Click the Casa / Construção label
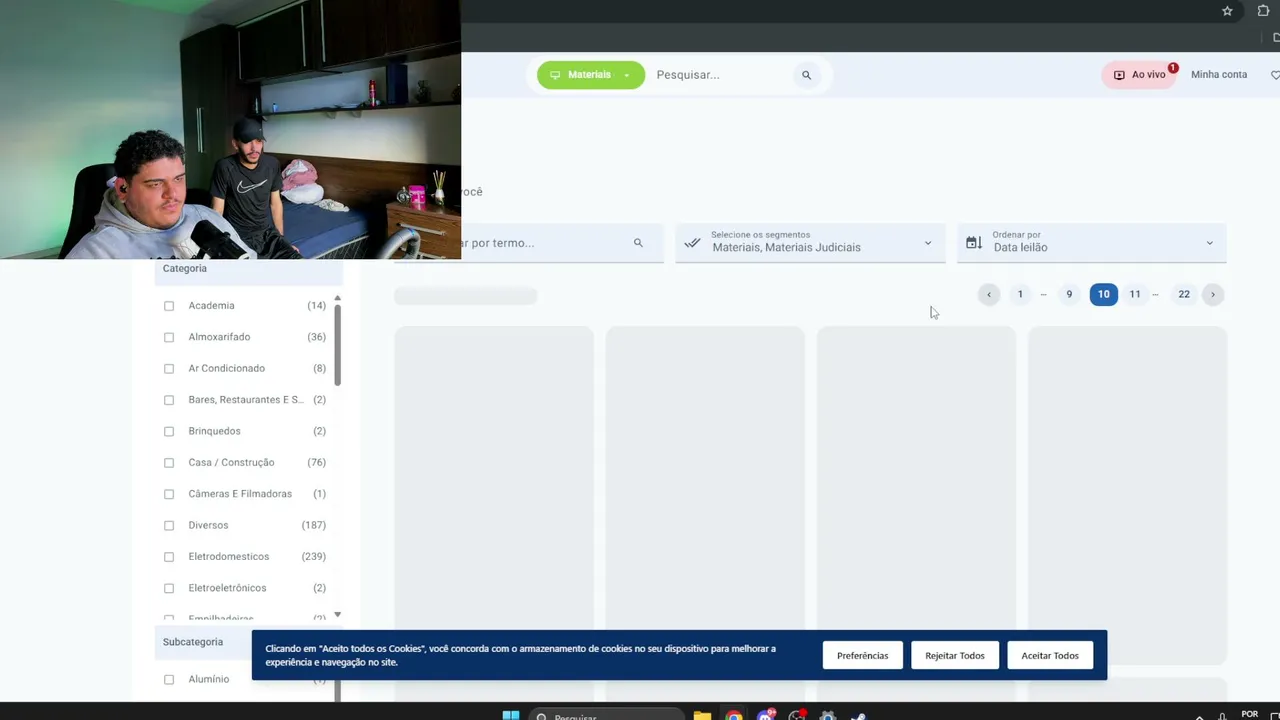The width and height of the screenshot is (1280, 720). (232, 463)
